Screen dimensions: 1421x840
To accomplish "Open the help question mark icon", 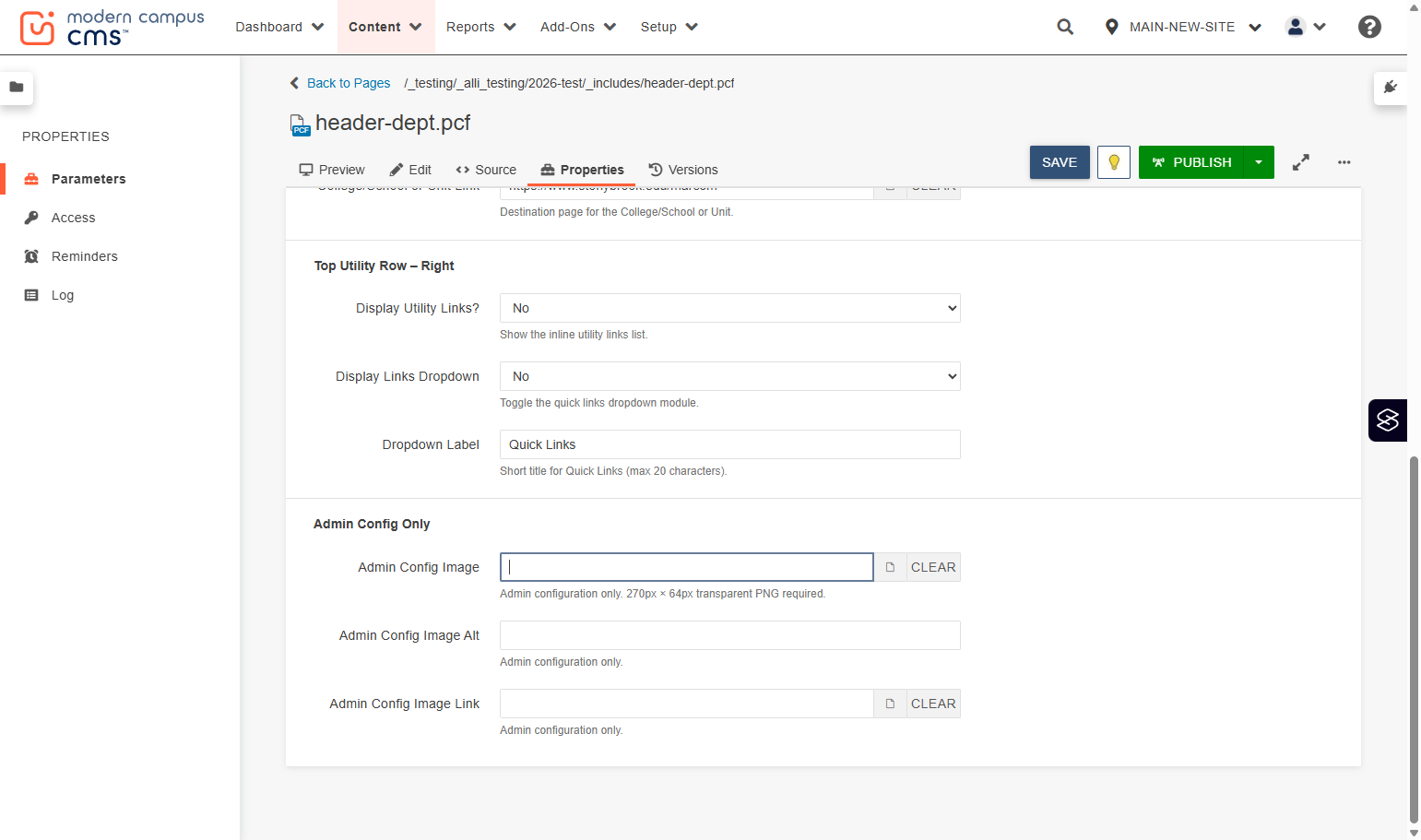I will 1369,27.
